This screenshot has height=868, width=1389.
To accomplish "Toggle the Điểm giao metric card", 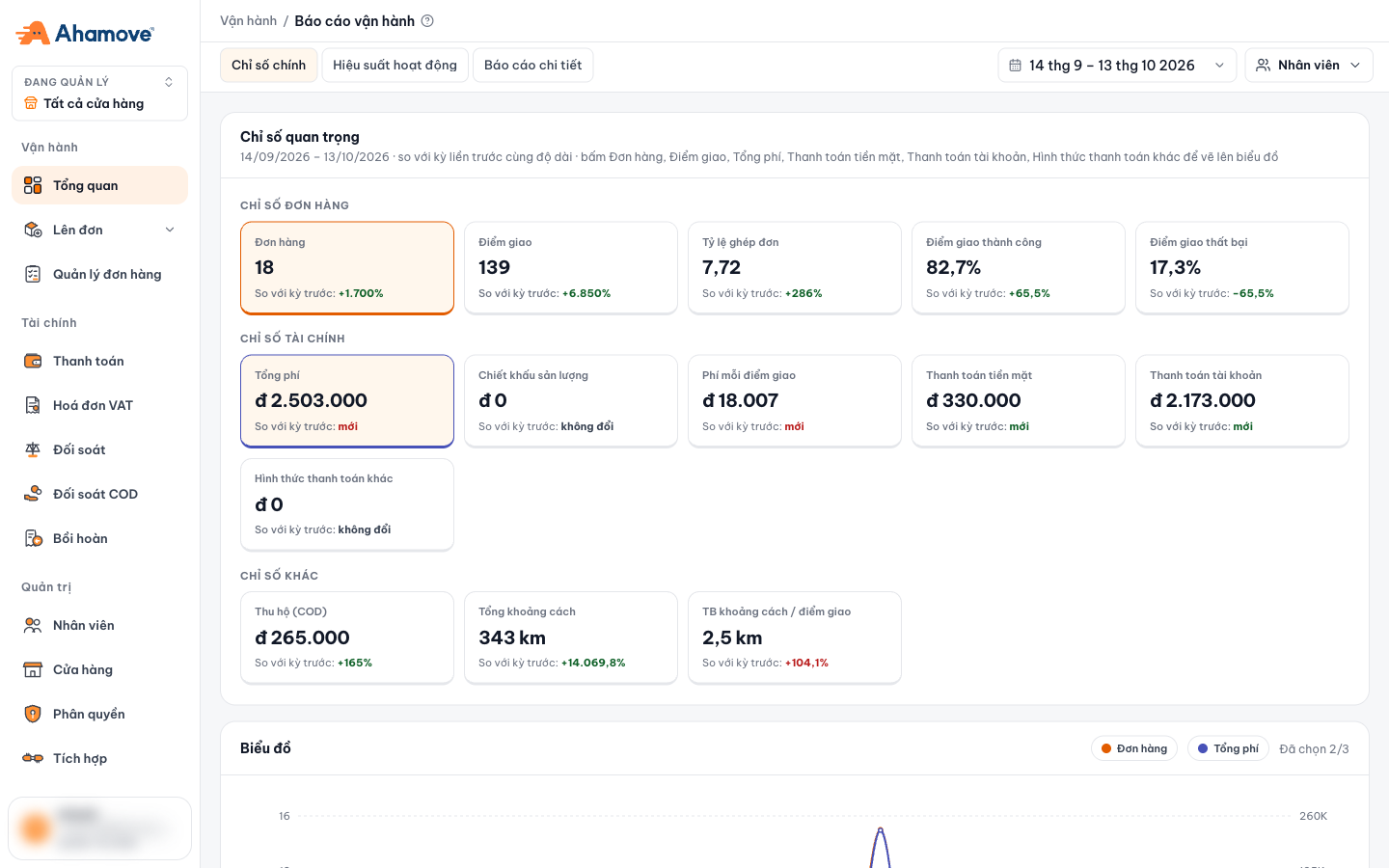I will 571,268.
